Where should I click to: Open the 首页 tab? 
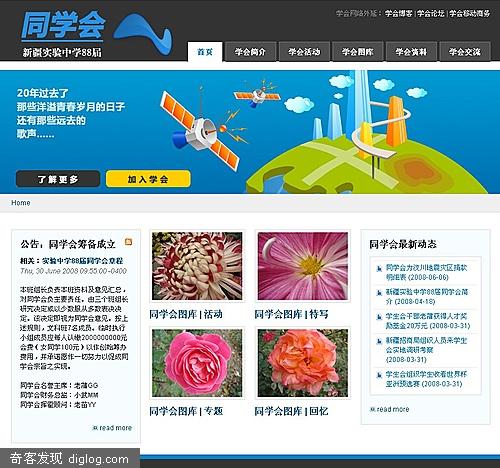pyautogui.click(x=205, y=52)
